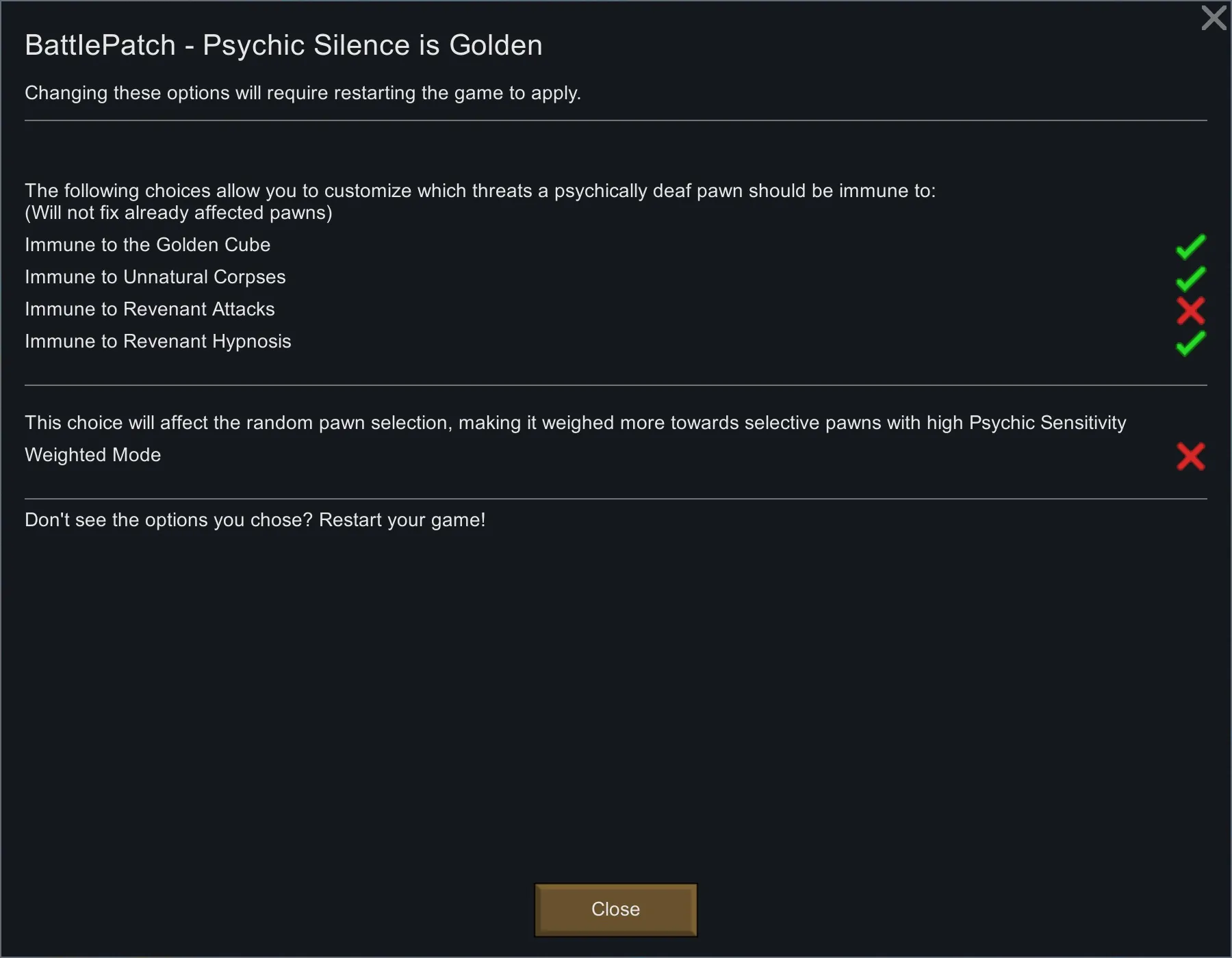Uncheck the Unnatural Corpses immunity checkmark

click(1190, 279)
